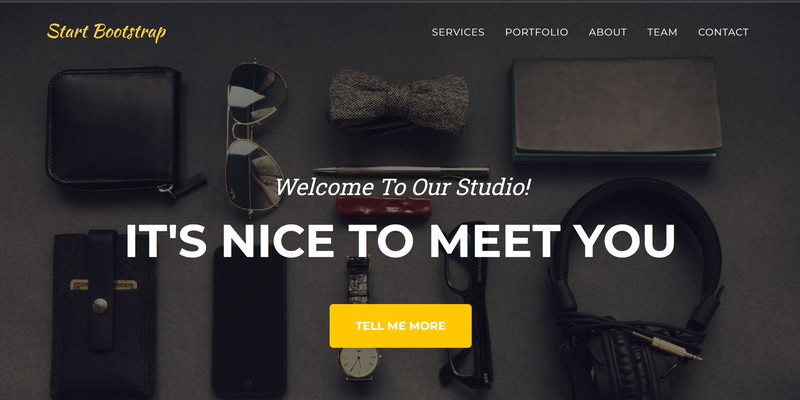Click the "Welcome To Our Studio!" subheading
800x400 pixels.
(403, 187)
